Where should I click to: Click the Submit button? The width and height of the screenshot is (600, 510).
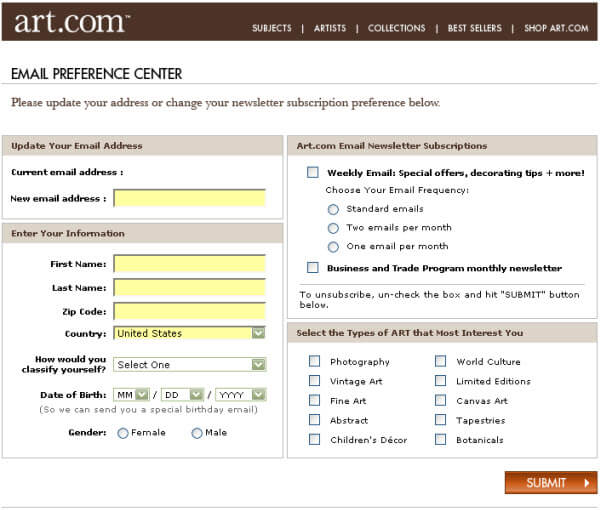point(551,482)
